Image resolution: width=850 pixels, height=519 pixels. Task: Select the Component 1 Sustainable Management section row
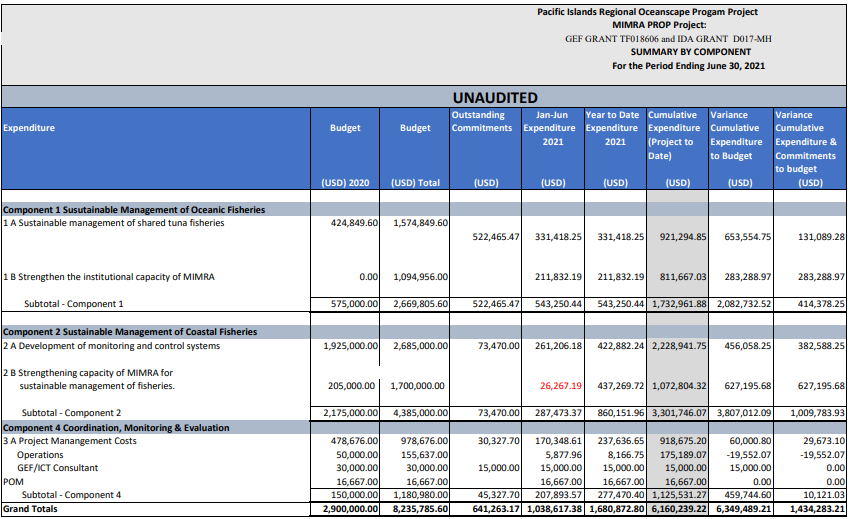pyautogui.click(x=134, y=210)
